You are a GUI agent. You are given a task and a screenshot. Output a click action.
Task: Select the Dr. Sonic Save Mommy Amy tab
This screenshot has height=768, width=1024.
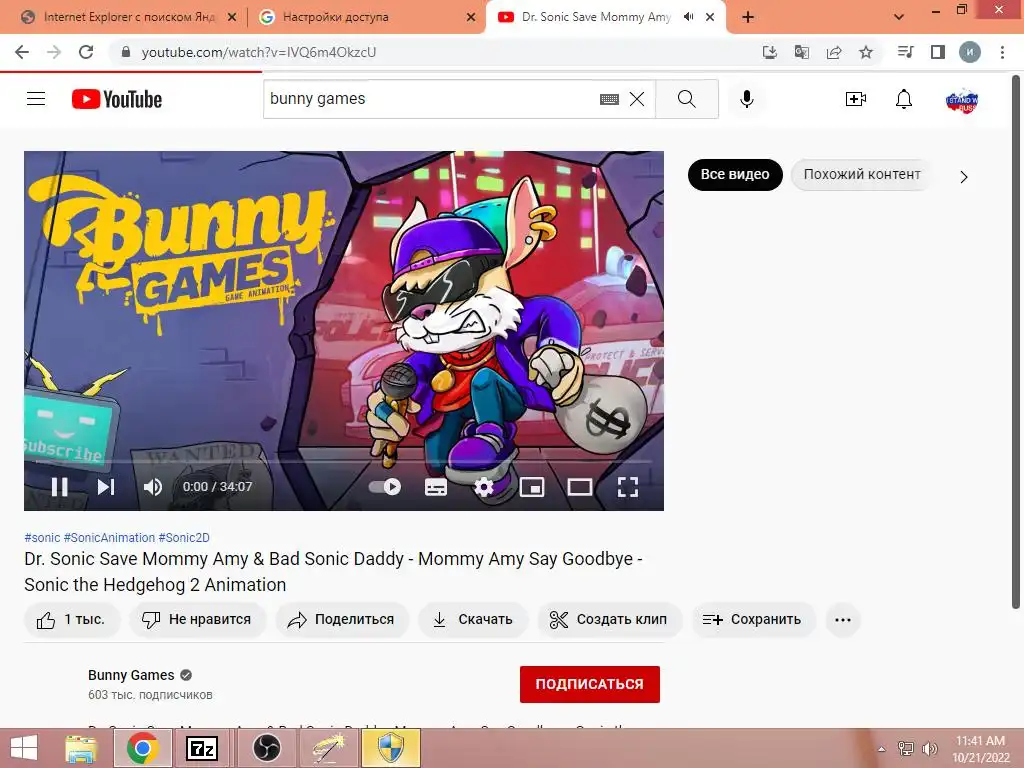(596, 17)
